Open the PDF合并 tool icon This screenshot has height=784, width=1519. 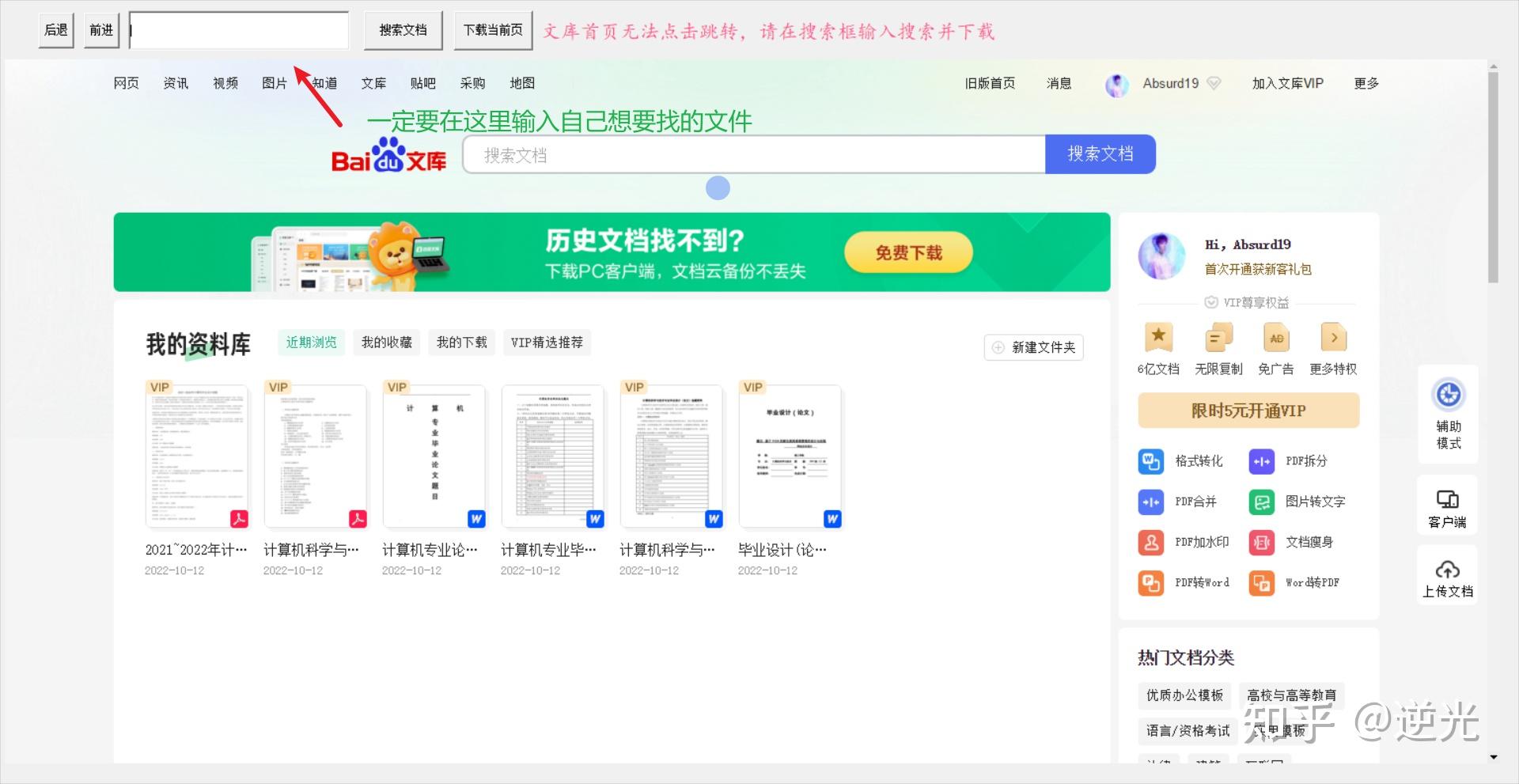[1150, 502]
